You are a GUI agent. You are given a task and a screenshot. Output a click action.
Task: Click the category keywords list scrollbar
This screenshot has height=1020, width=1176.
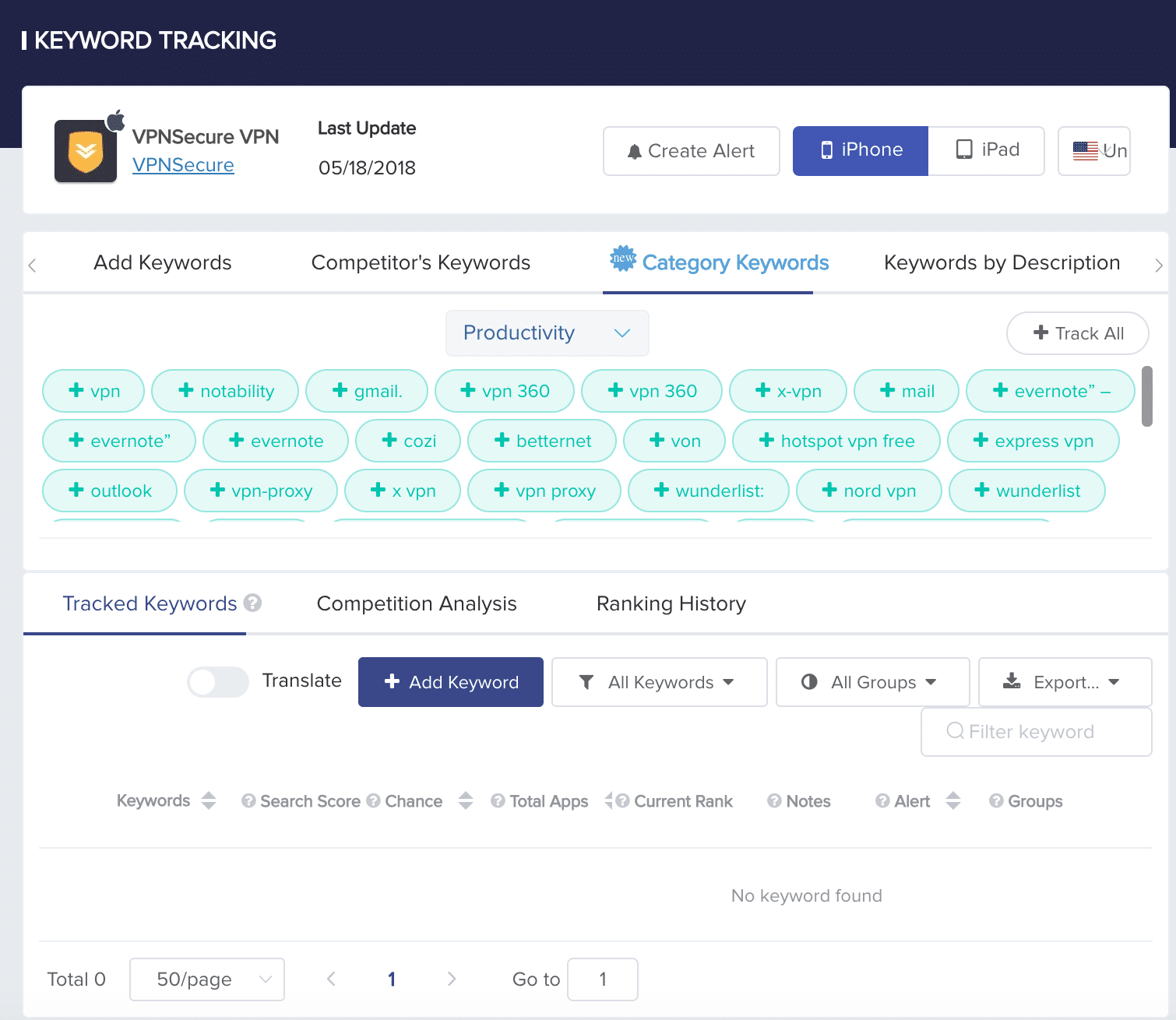pyautogui.click(x=1146, y=396)
